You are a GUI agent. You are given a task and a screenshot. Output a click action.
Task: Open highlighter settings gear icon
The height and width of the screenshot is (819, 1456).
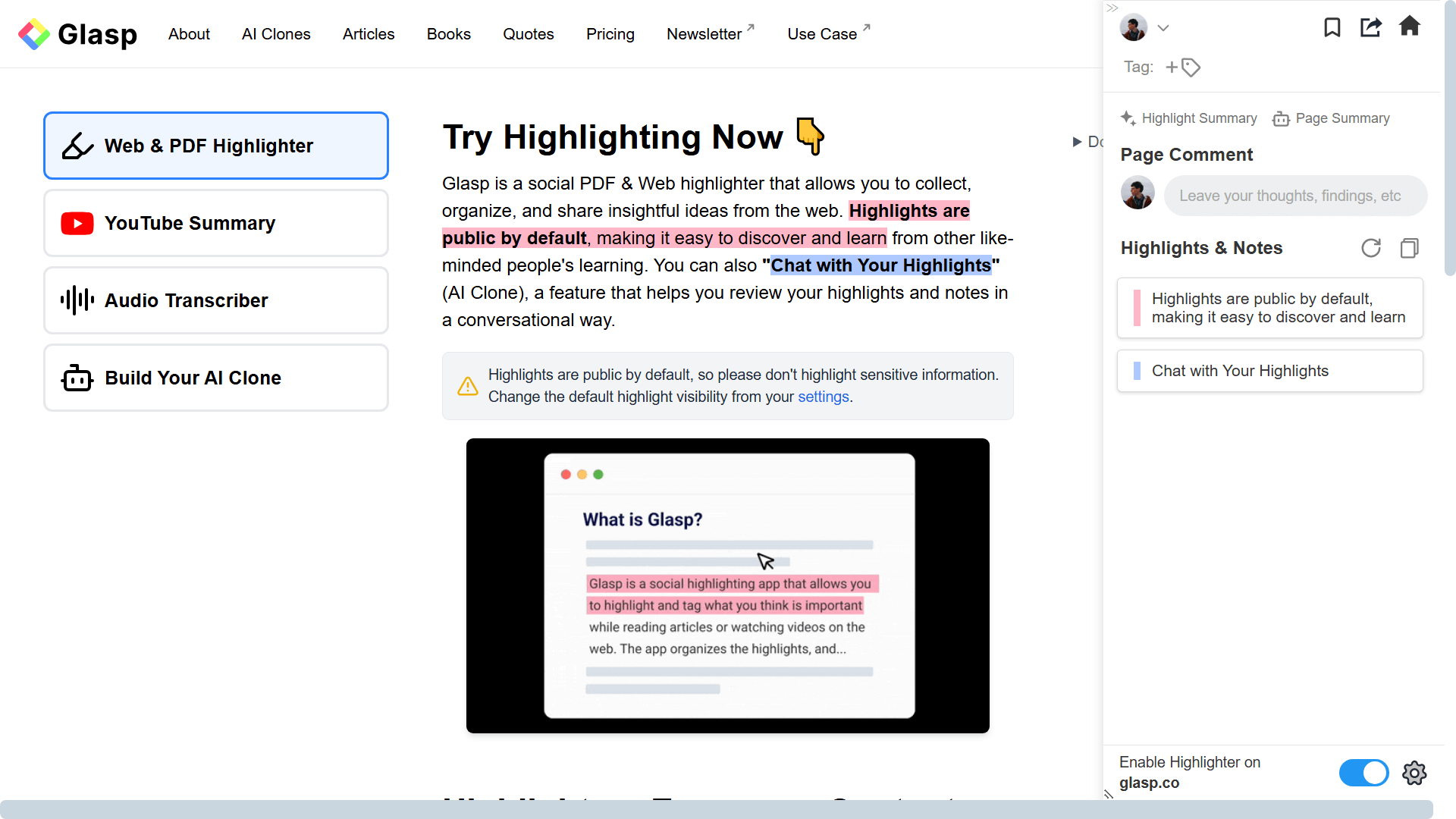1414,773
